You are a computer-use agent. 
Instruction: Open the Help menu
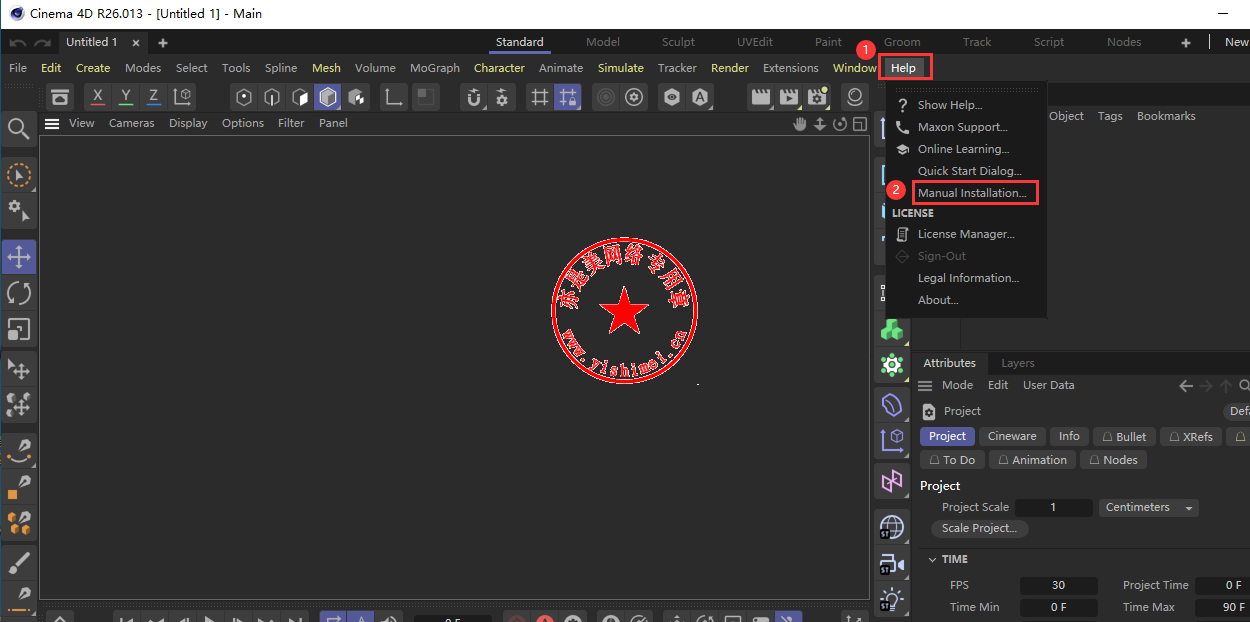tap(903, 68)
